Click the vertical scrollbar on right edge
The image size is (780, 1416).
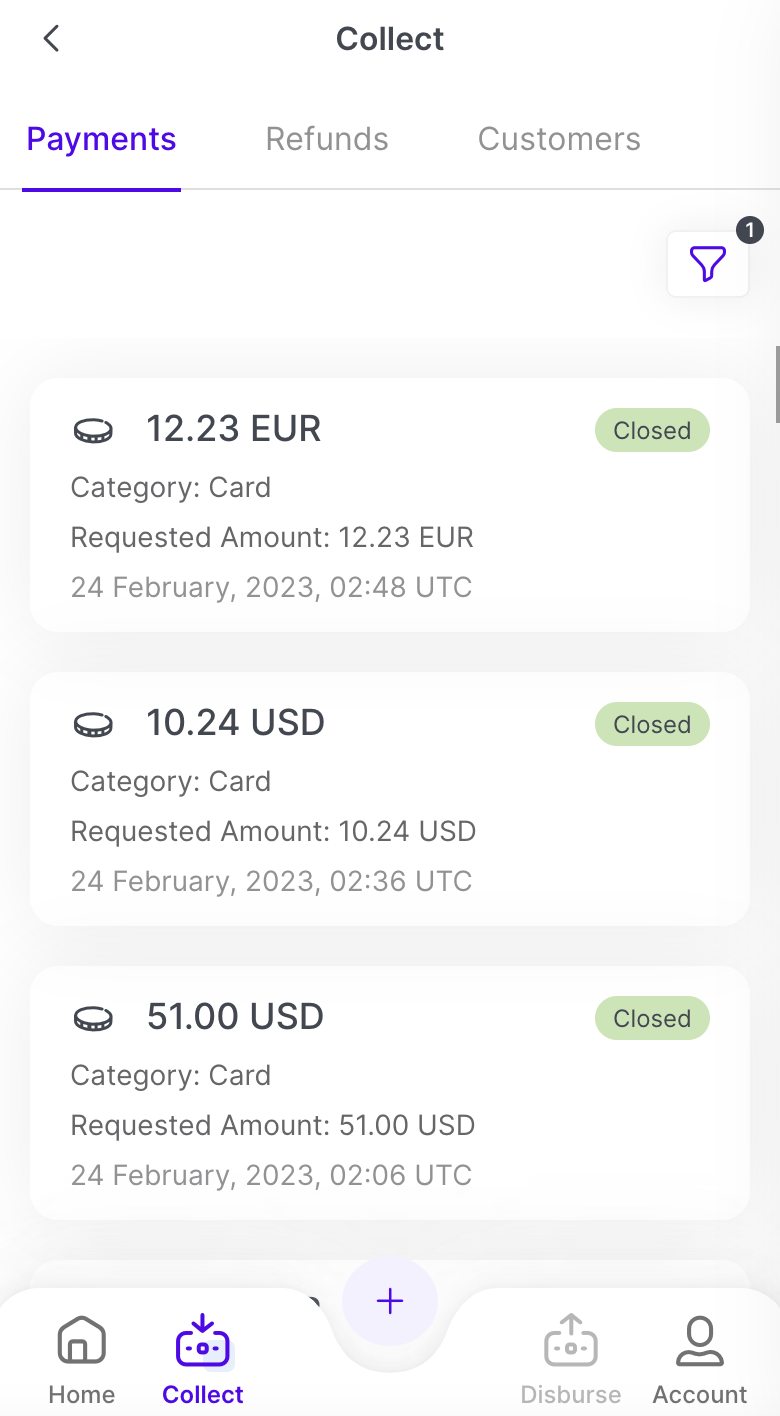pyautogui.click(x=777, y=385)
